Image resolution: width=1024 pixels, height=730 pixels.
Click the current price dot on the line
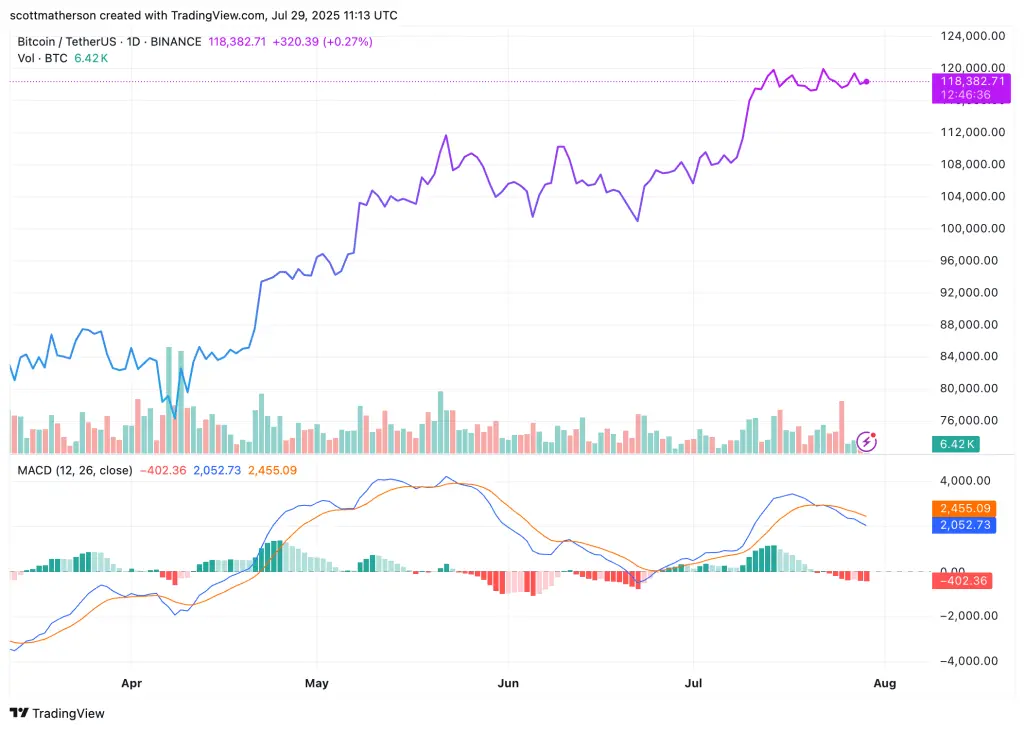click(x=867, y=82)
